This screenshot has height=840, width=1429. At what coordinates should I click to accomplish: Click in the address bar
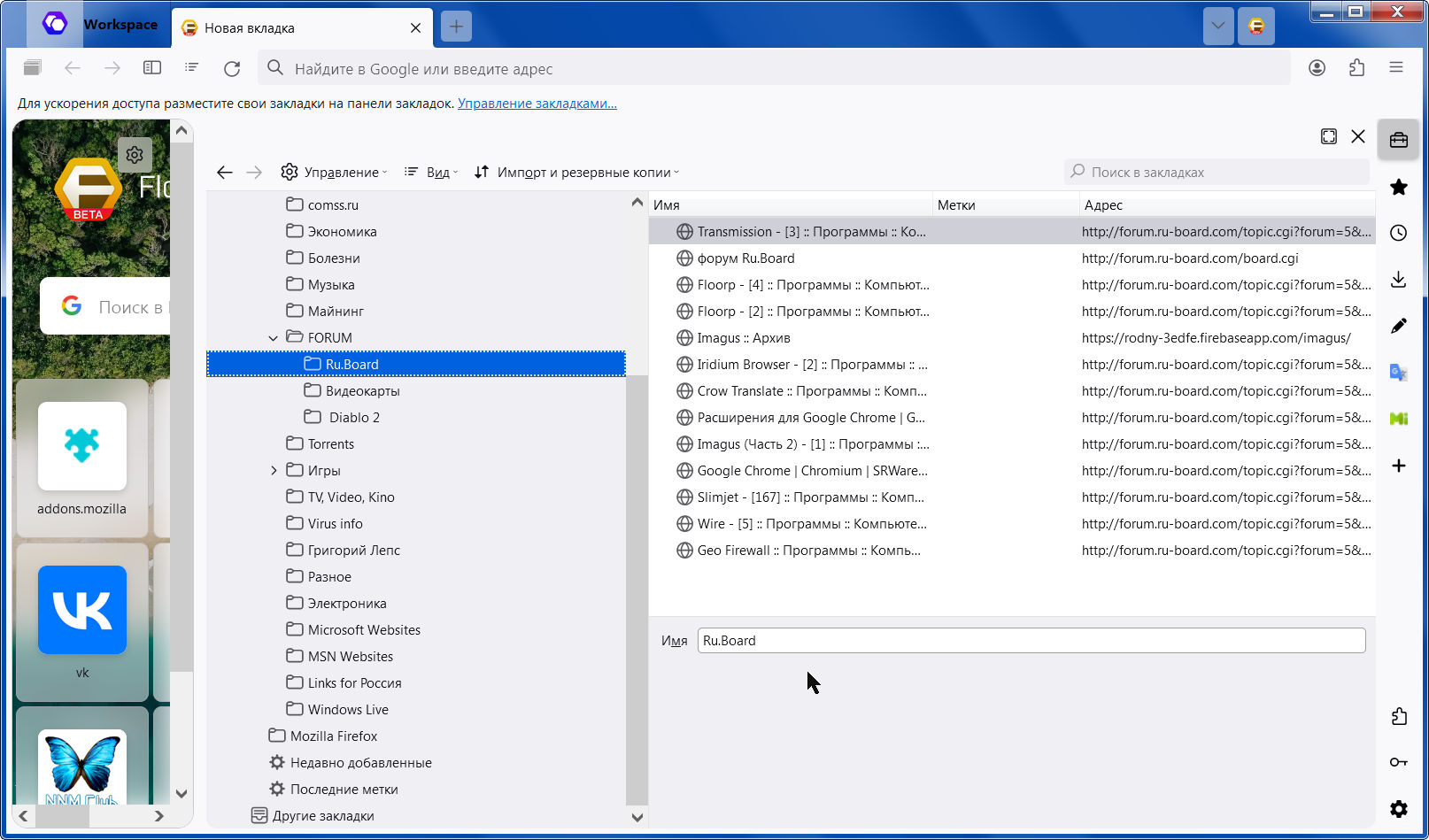pyautogui.click(x=774, y=68)
